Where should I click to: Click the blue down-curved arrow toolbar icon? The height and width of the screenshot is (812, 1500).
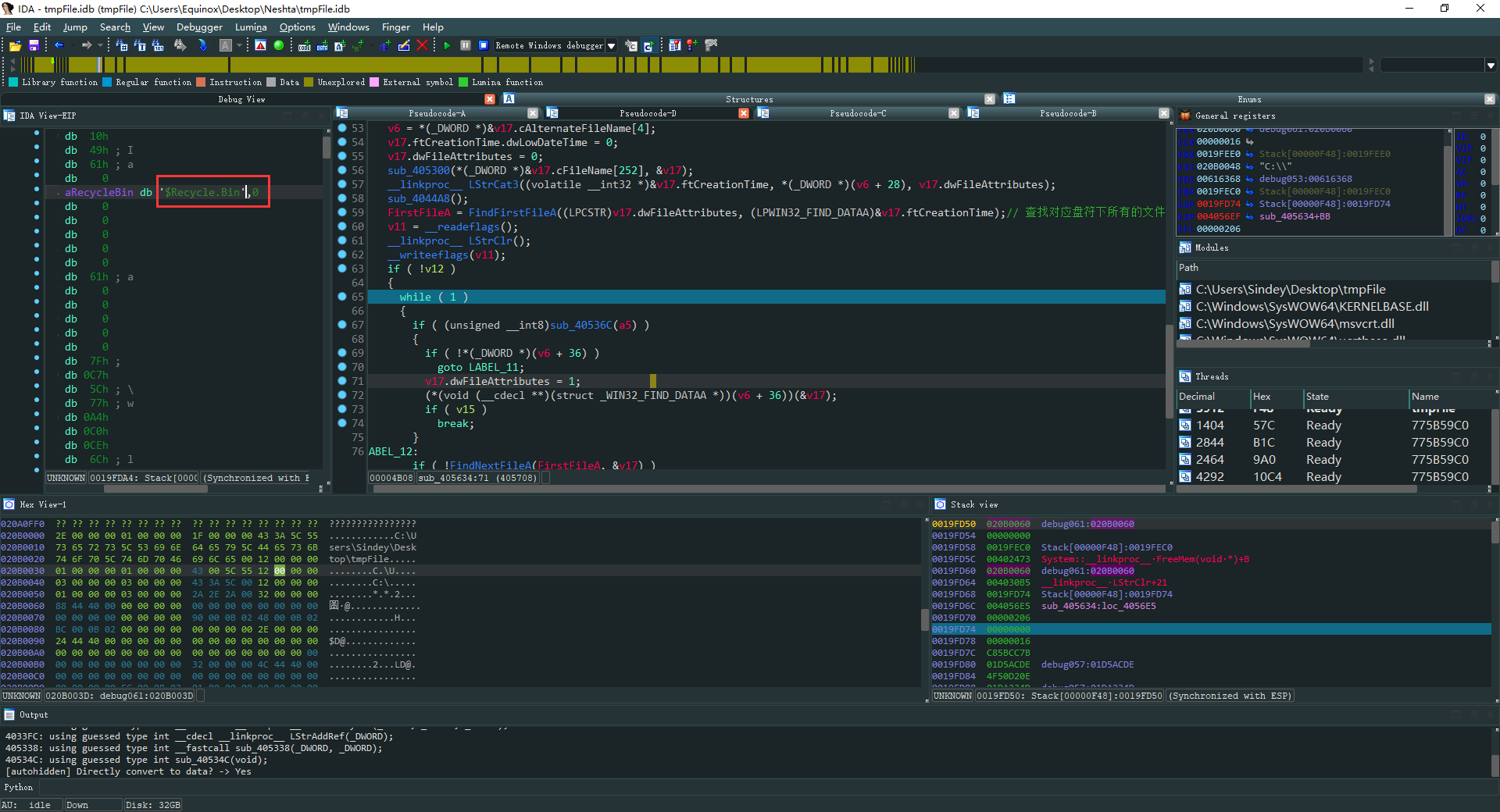(x=202, y=45)
